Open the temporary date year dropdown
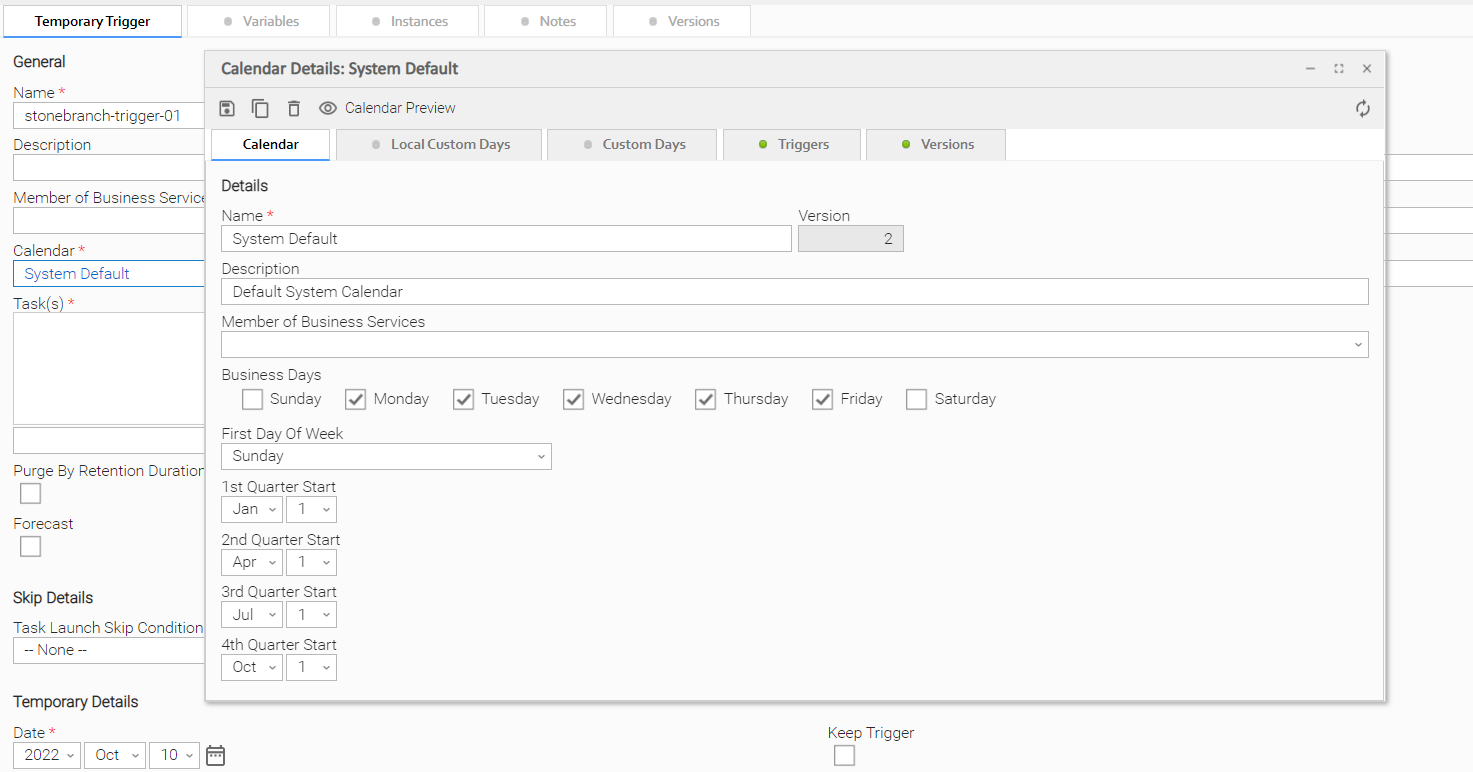This screenshot has height=772, width=1473. 47,755
